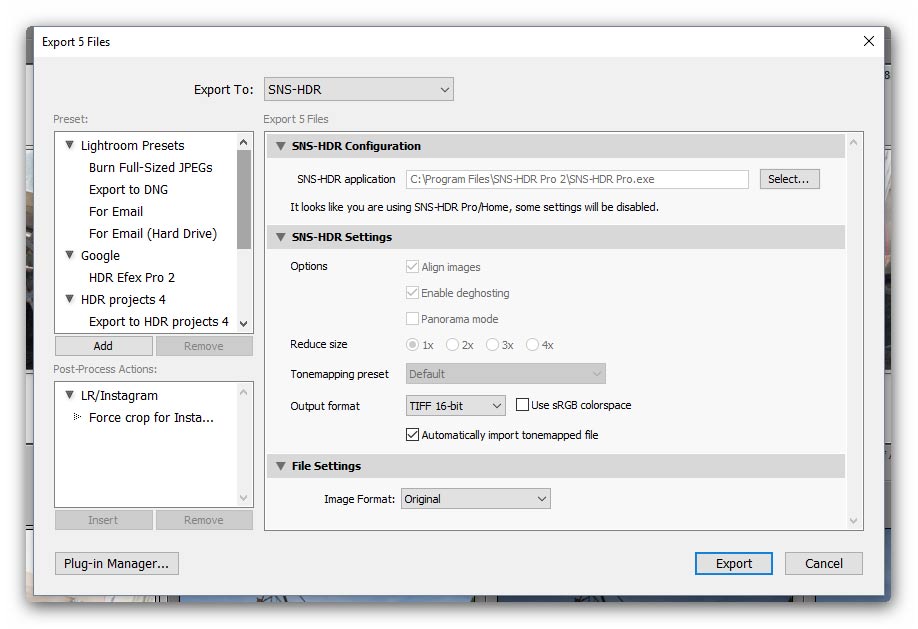The image size is (918, 629).
Task: Collapse the Lightroom Presets group triangle
Action: pyautogui.click(x=70, y=145)
